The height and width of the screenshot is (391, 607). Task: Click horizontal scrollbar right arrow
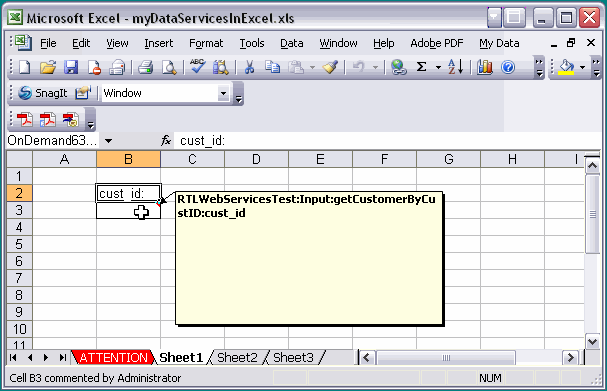click(570, 358)
